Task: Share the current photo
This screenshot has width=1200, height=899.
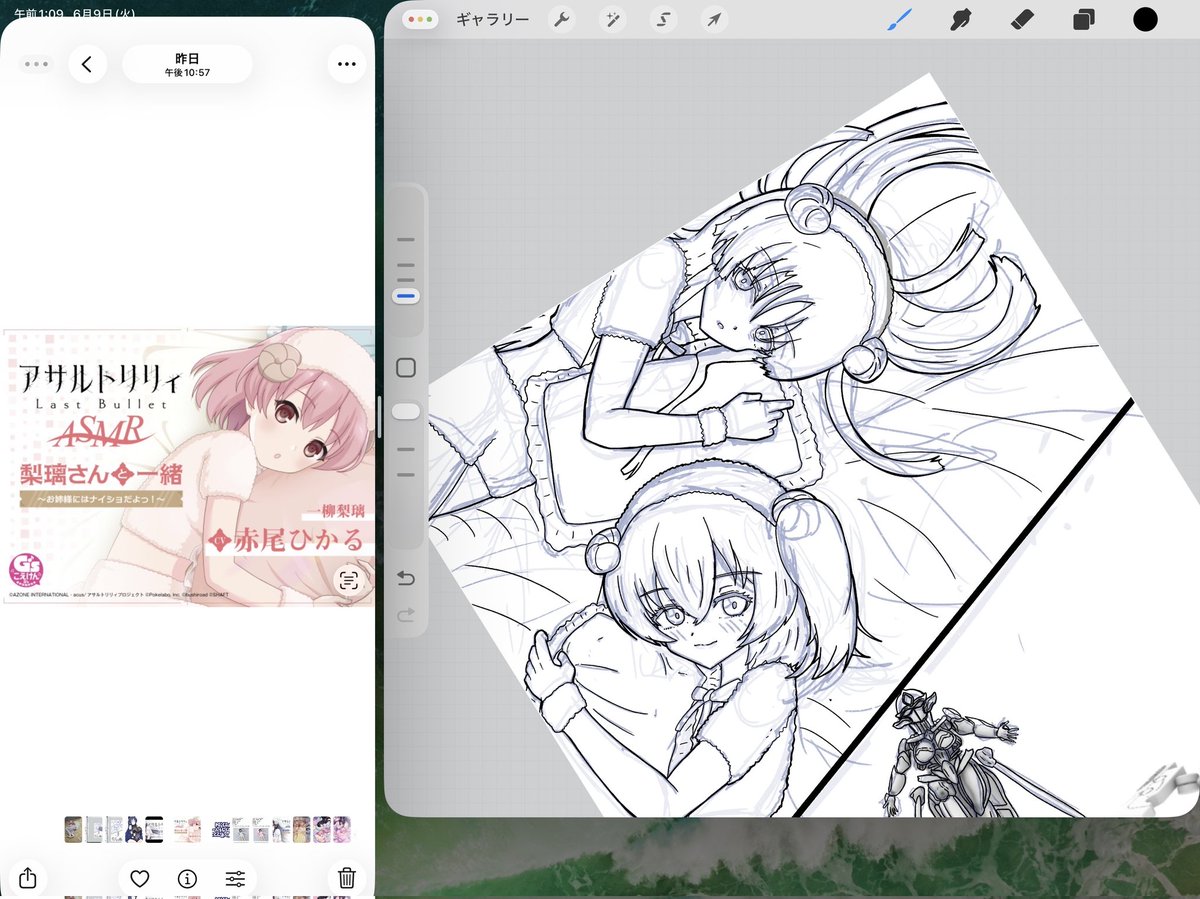Action: (x=28, y=878)
